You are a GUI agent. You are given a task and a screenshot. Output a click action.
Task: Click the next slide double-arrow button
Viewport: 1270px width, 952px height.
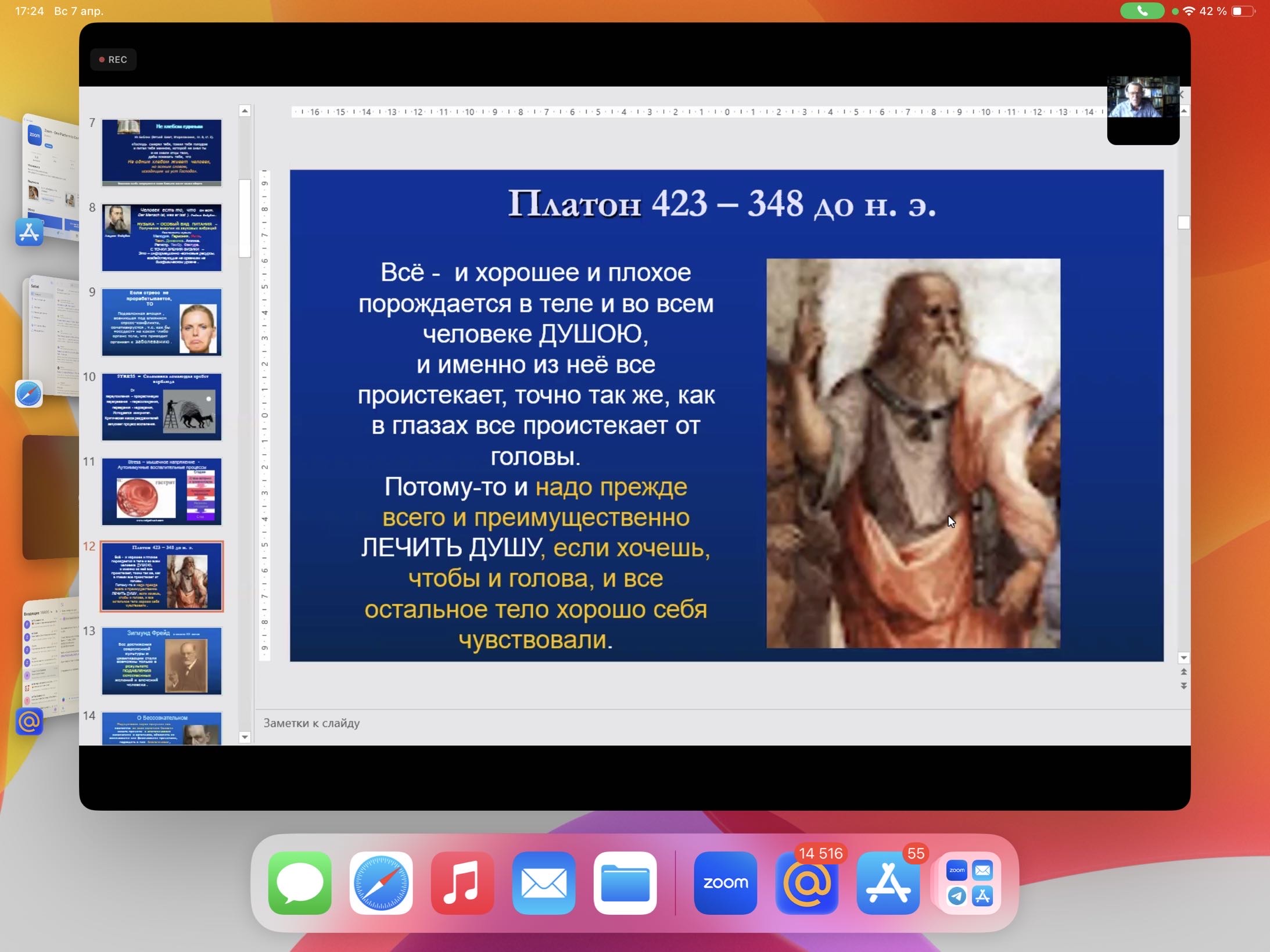coord(1183,685)
